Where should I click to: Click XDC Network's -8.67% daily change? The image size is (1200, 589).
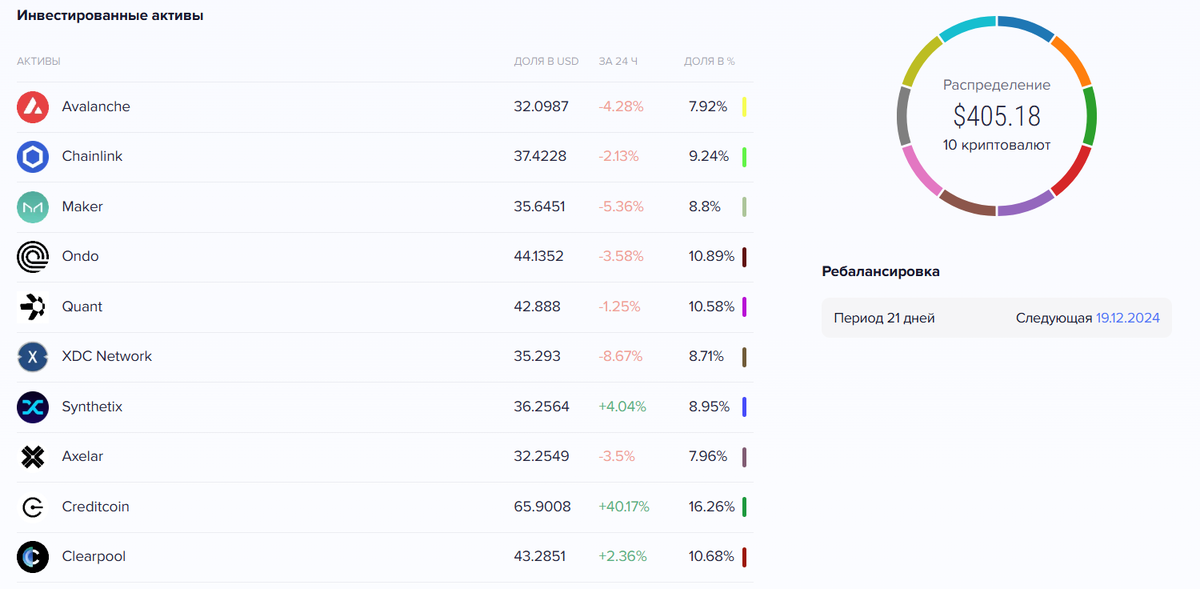click(x=621, y=357)
